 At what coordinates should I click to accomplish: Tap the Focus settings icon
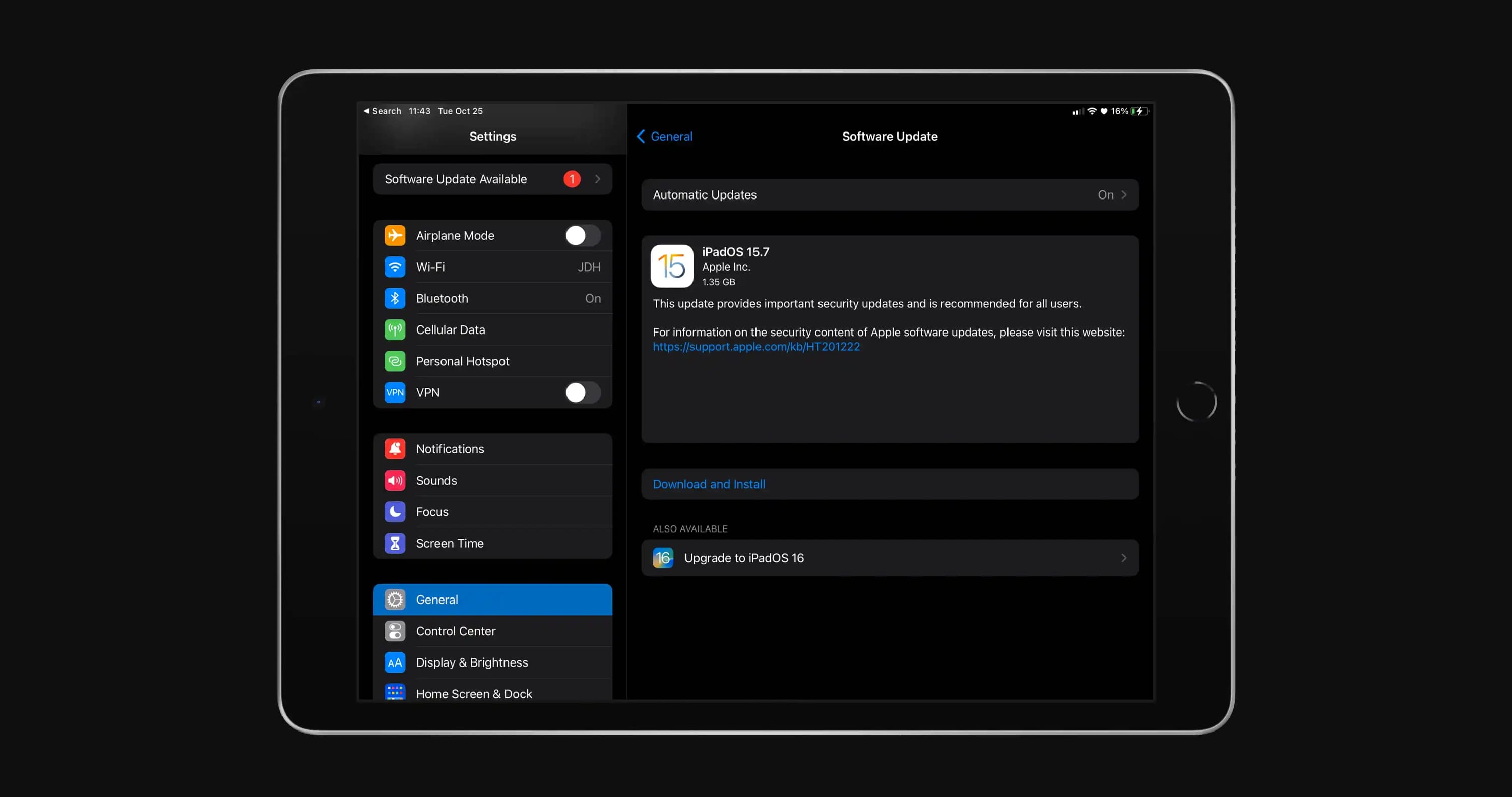[x=395, y=511]
